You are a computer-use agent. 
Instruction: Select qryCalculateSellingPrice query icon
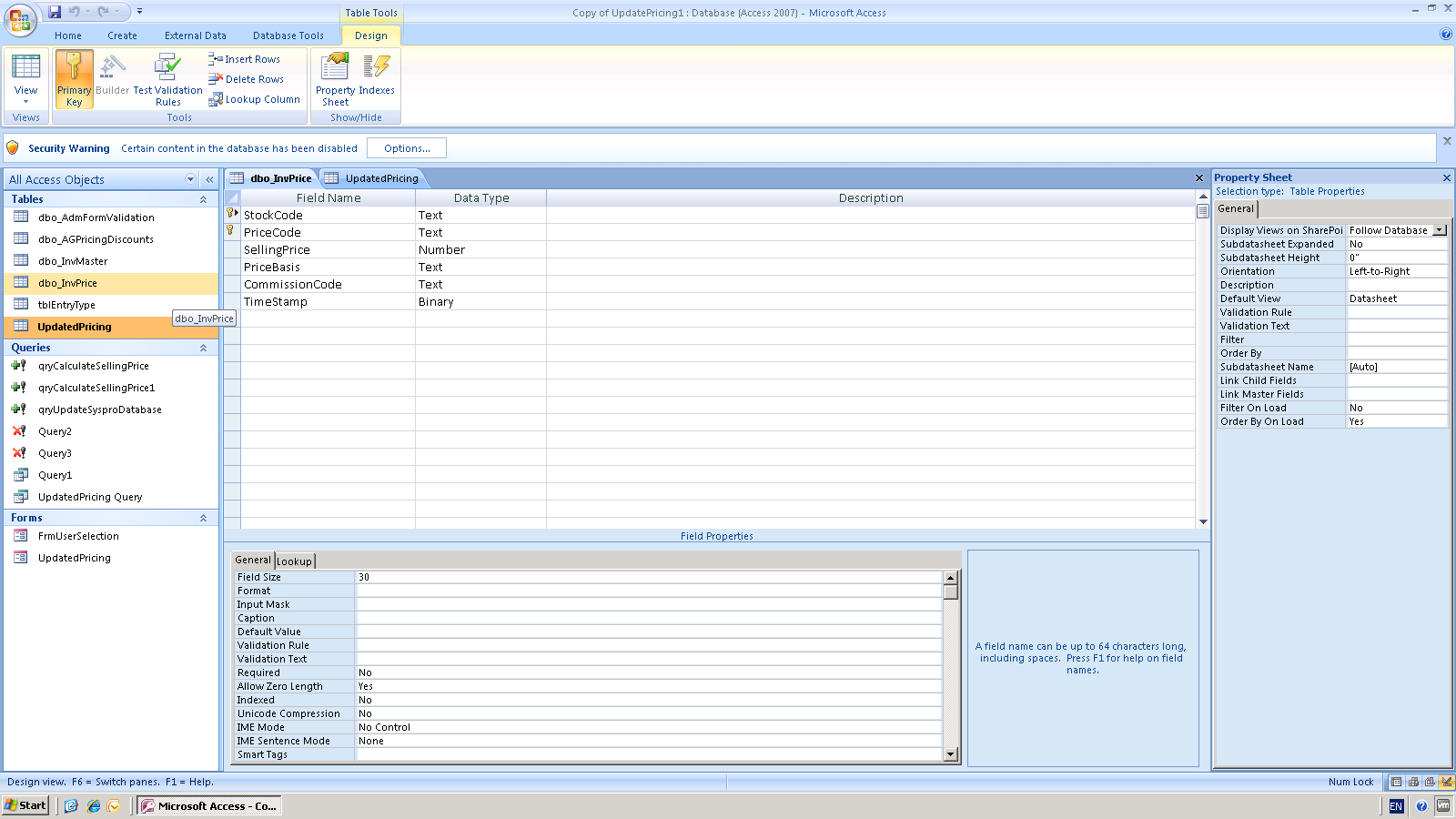pyautogui.click(x=19, y=365)
